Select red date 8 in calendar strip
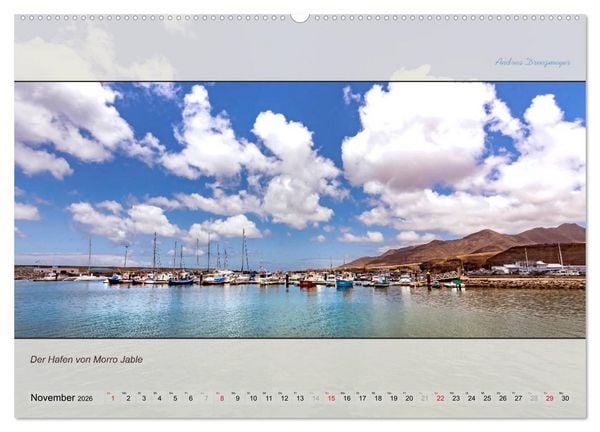Image resolution: width=600 pixels, height=432 pixels. pyautogui.click(x=222, y=398)
